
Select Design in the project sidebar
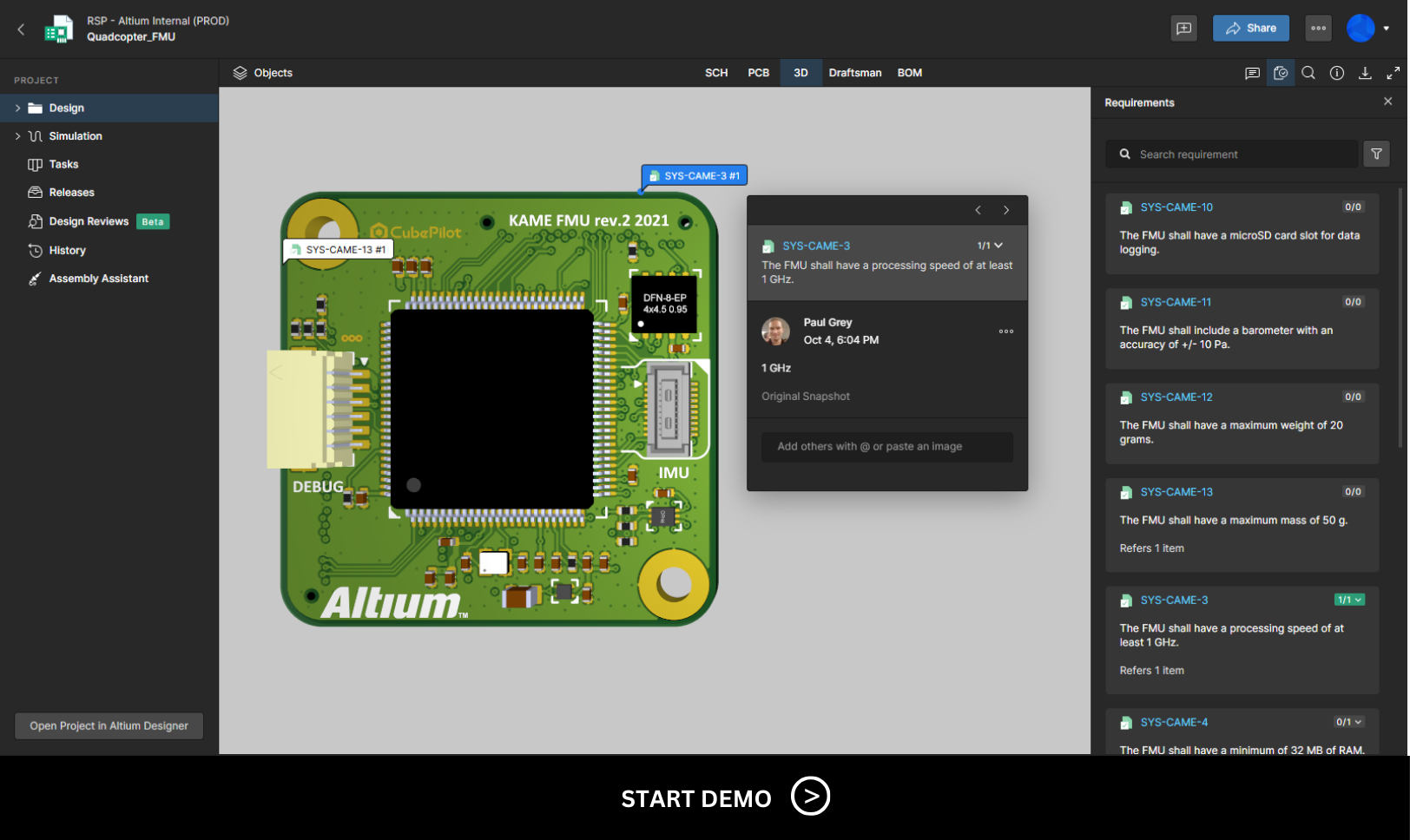point(109,108)
